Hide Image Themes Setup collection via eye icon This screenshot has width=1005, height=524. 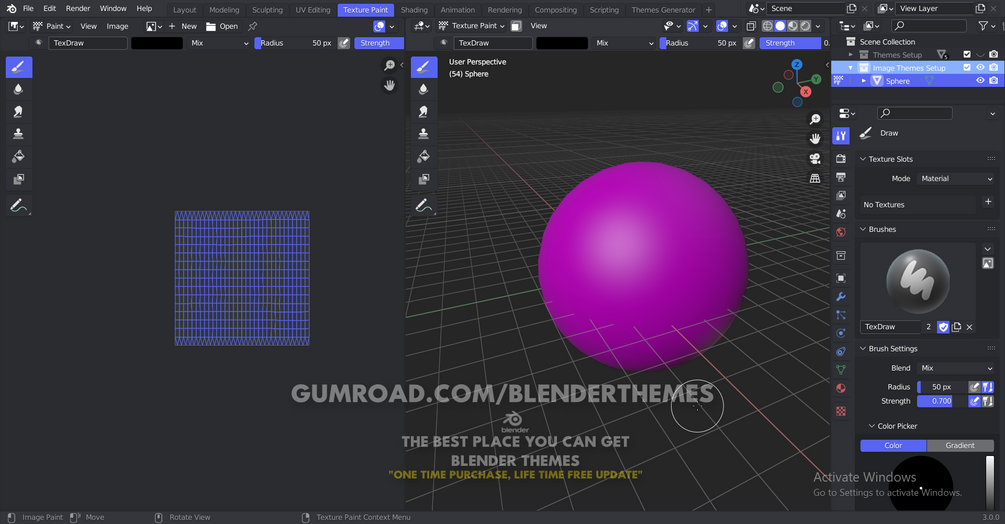click(980, 67)
